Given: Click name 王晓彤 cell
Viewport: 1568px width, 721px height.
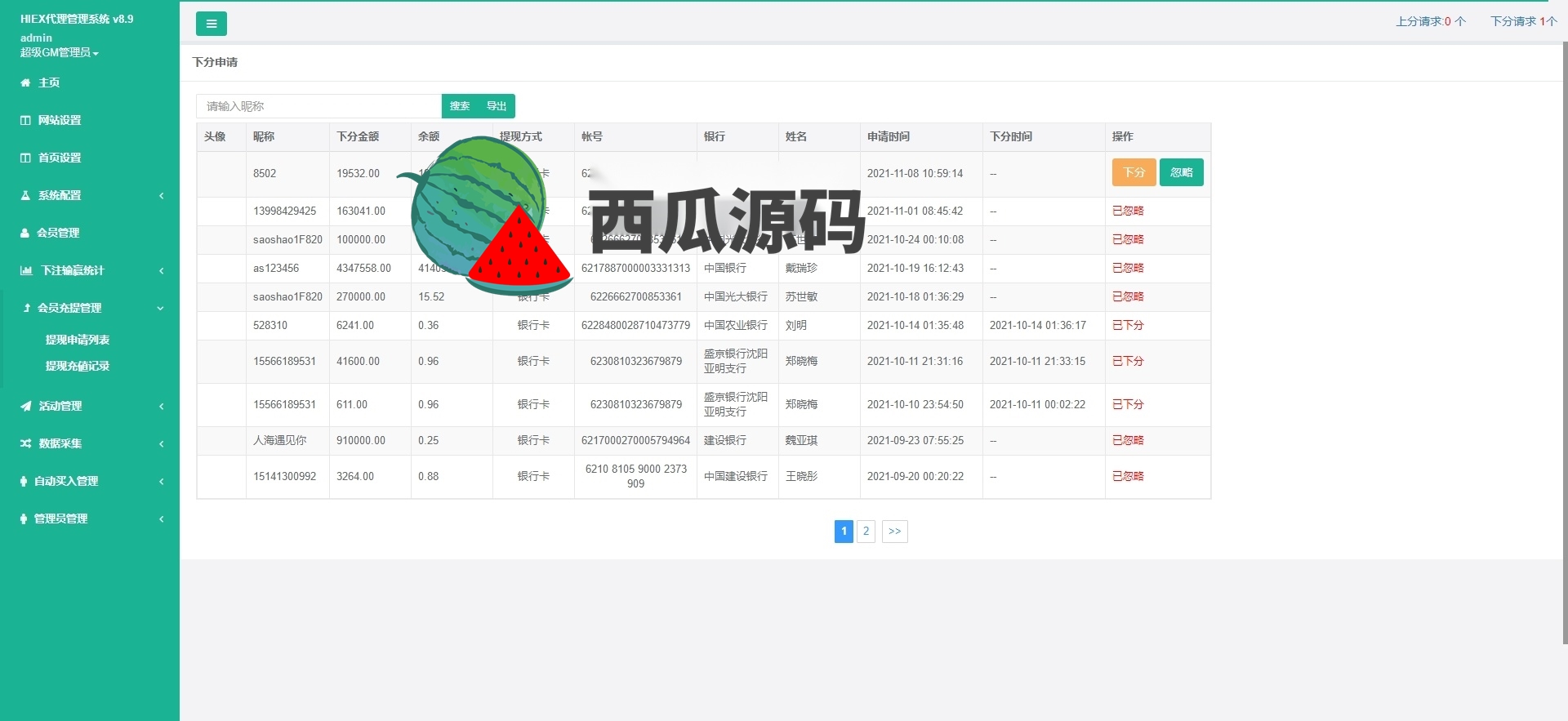Looking at the screenshot, I should tap(801, 476).
